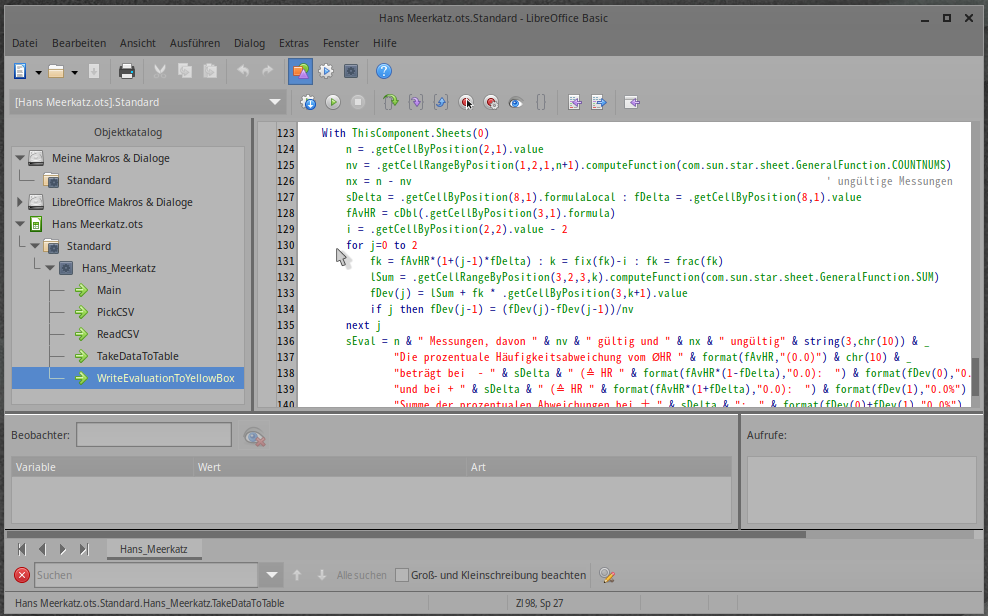Click the undo arrow icon
The image size is (988, 616).
coord(243,71)
